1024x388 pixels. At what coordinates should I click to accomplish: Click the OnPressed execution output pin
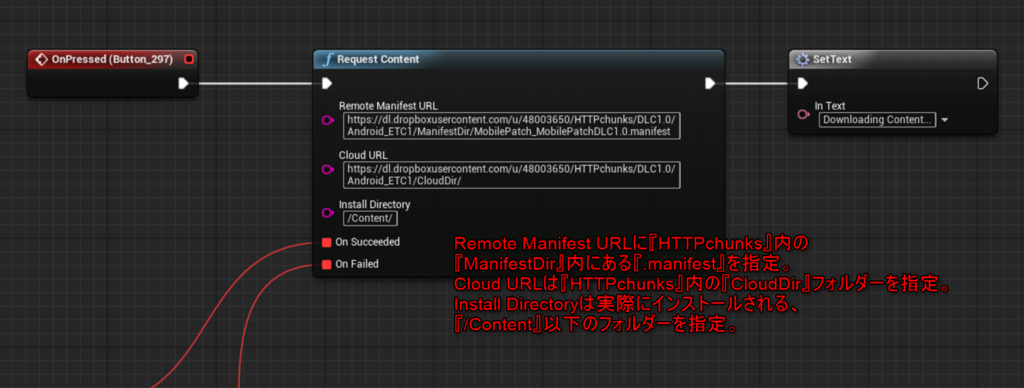tap(184, 83)
